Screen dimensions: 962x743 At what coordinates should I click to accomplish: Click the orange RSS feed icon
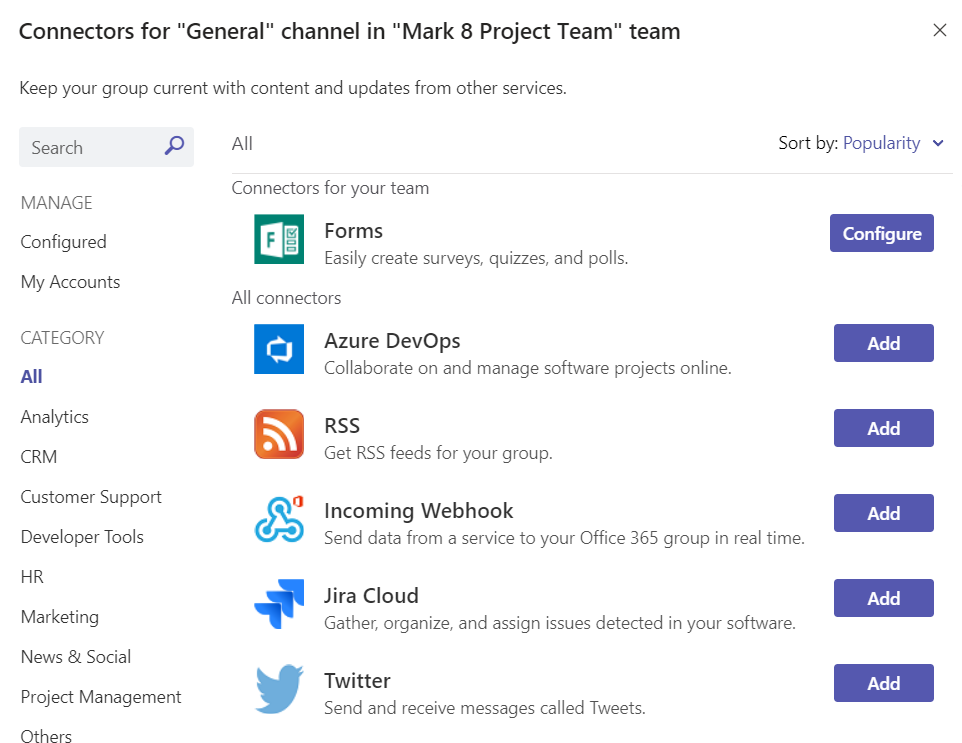(x=279, y=434)
